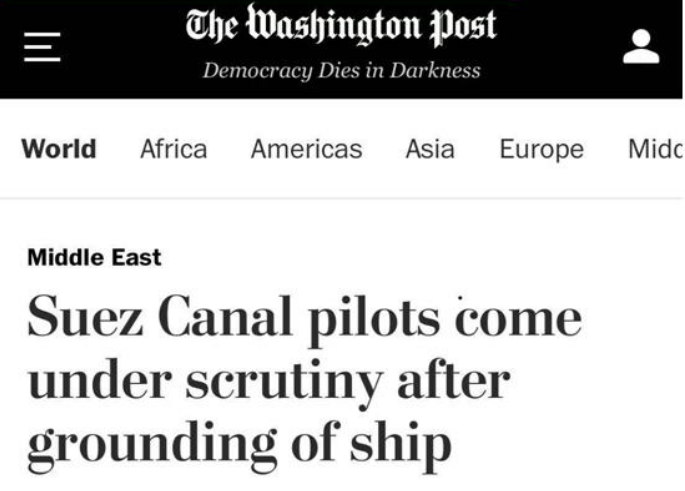Switch to the Africa section
This screenshot has height=491, width=685.
coord(174,150)
